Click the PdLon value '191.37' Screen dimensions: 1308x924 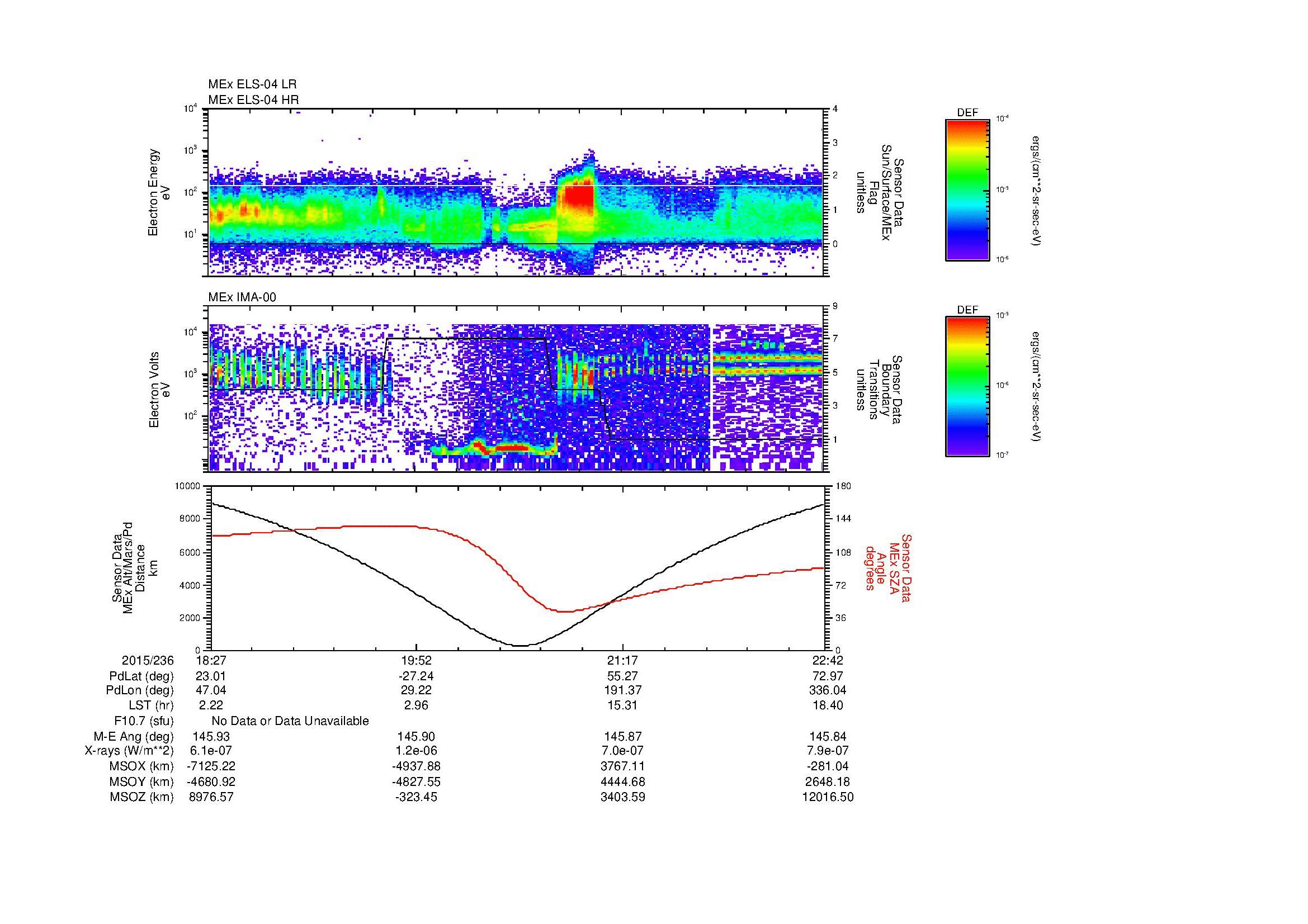pos(622,690)
